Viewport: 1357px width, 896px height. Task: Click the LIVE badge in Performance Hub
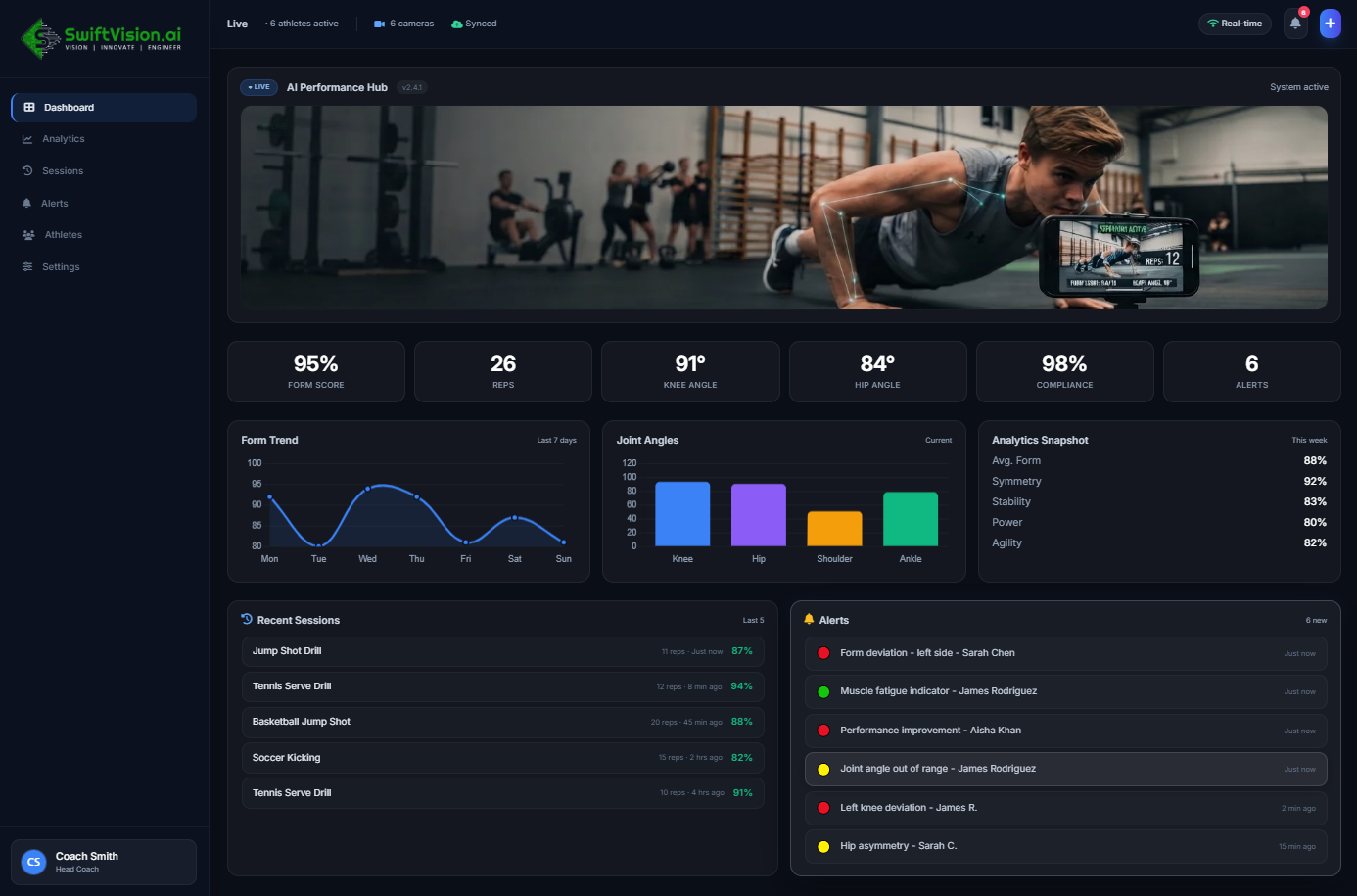point(259,87)
